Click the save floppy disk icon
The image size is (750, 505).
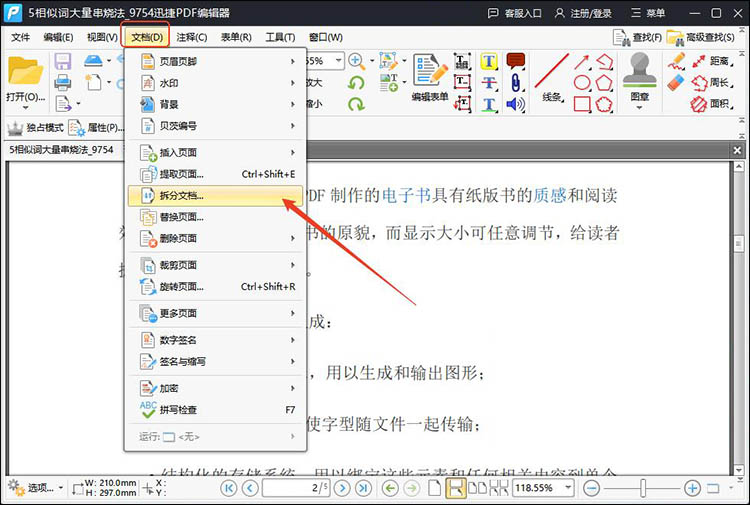(x=63, y=61)
